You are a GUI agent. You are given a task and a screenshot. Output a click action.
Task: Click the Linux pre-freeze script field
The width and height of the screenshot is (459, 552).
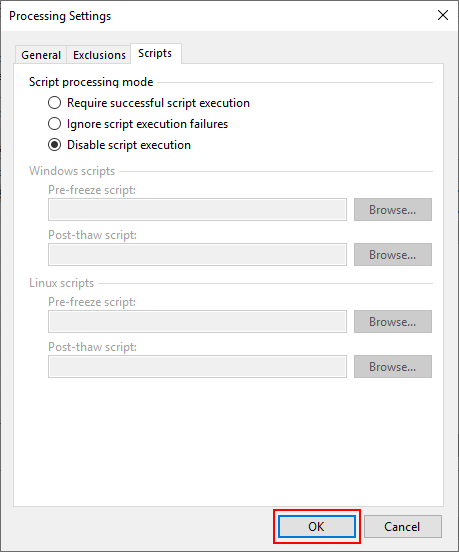point(197,321)
